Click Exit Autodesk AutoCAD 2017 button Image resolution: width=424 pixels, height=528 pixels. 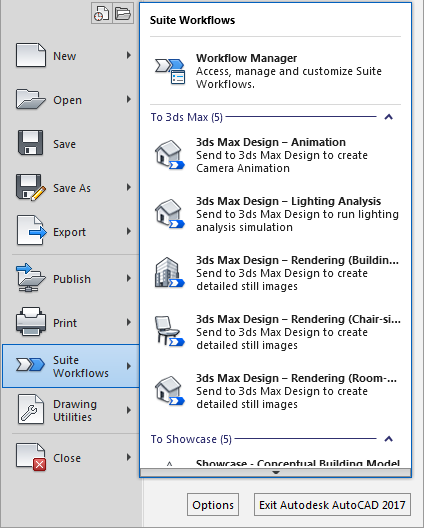pos(332,505)
